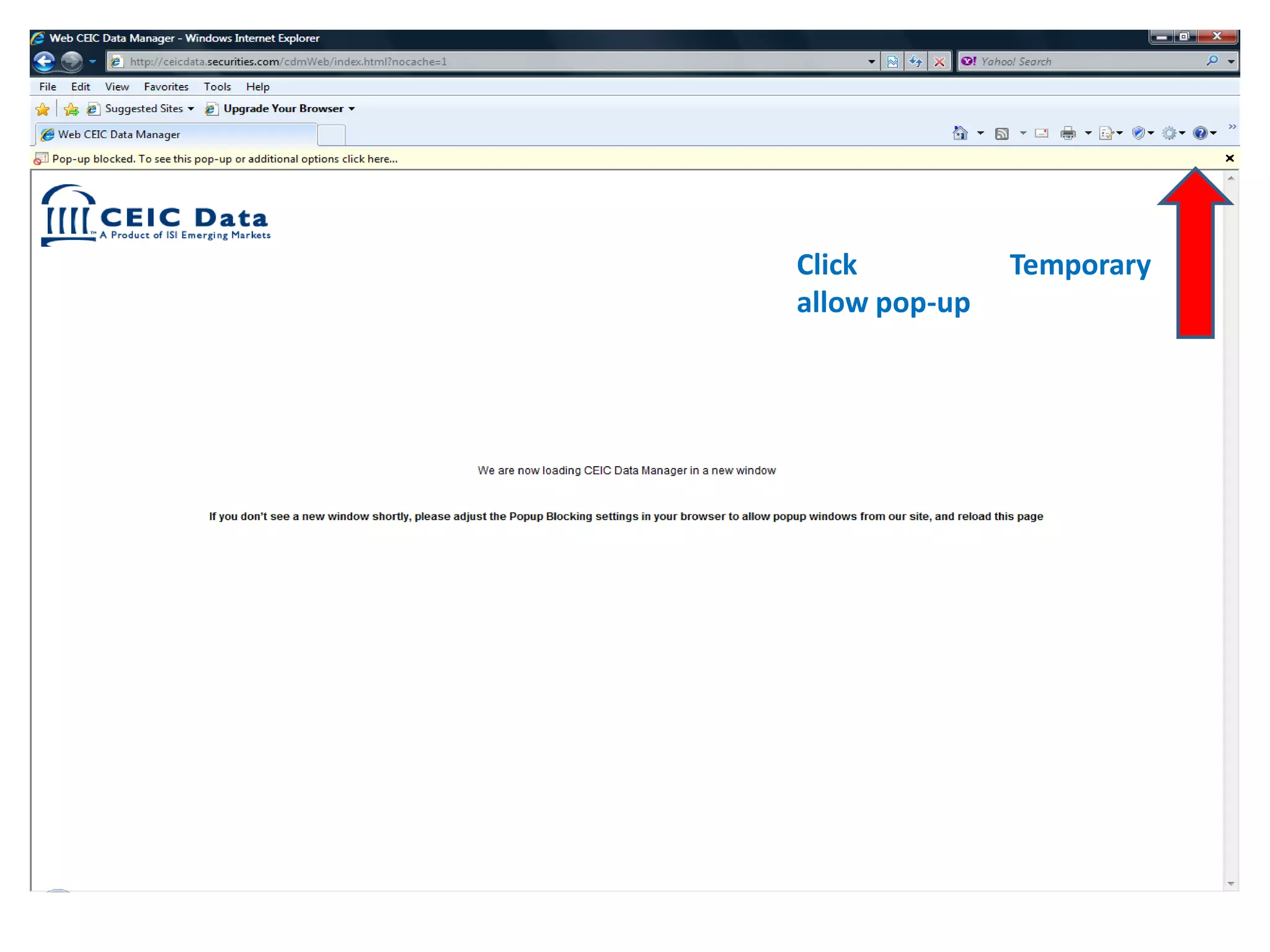Click the page icon in address bar
Screen dimensions: 1270x952
[117, 61]
